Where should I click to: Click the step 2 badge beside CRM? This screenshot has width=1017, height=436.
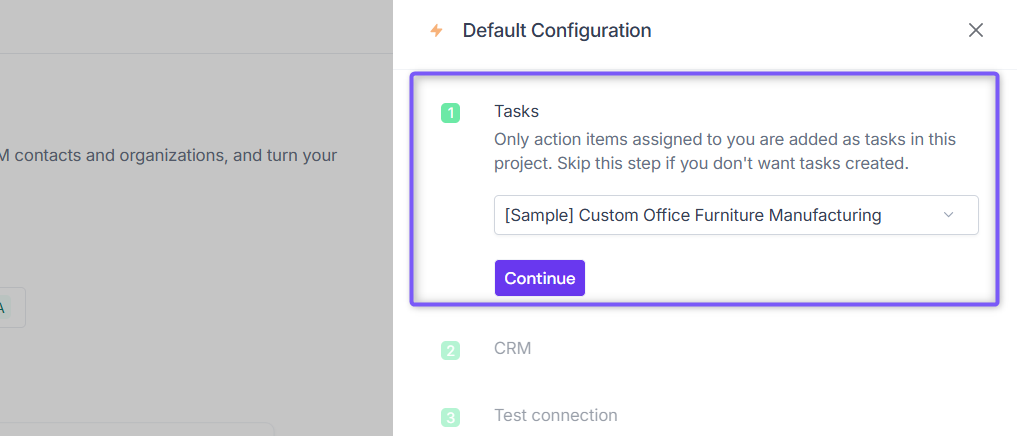[450, 350]
